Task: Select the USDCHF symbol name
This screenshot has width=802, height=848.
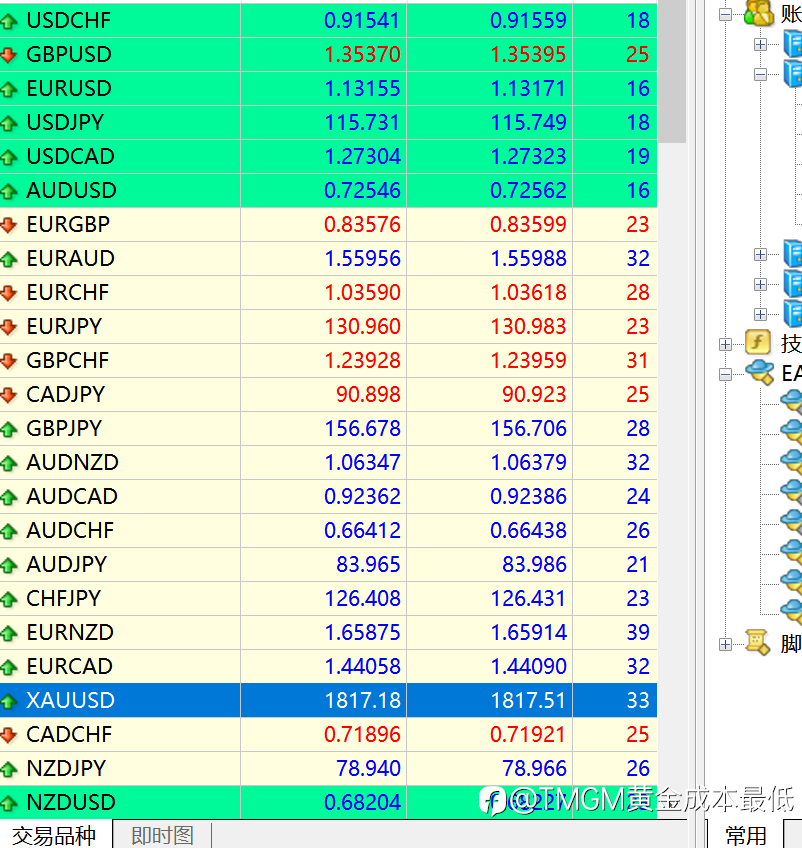Action: point(69,21)
